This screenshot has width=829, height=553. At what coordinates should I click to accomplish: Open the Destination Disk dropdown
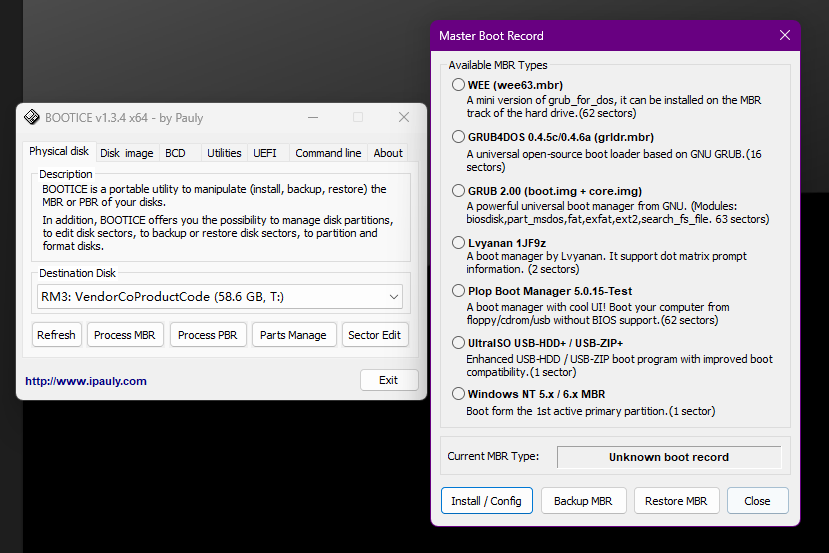pos(220,297)
